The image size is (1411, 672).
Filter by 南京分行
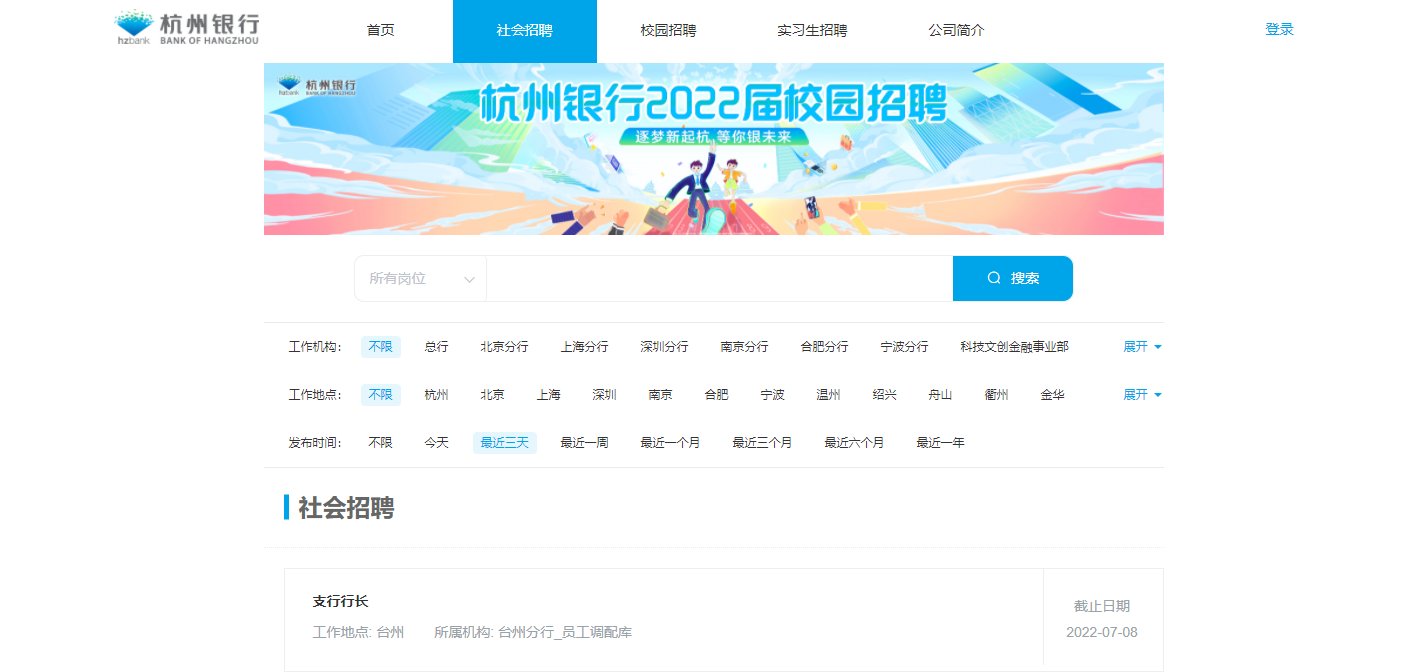744,347
